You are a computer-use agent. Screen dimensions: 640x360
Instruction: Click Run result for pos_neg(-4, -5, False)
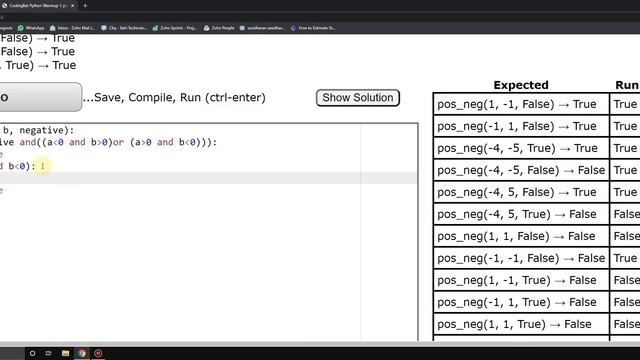click(625, 170)
